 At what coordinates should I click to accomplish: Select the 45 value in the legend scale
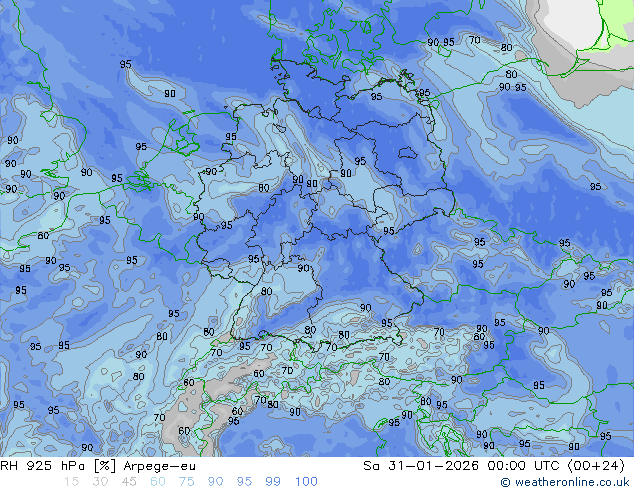(x=129, y=482)
